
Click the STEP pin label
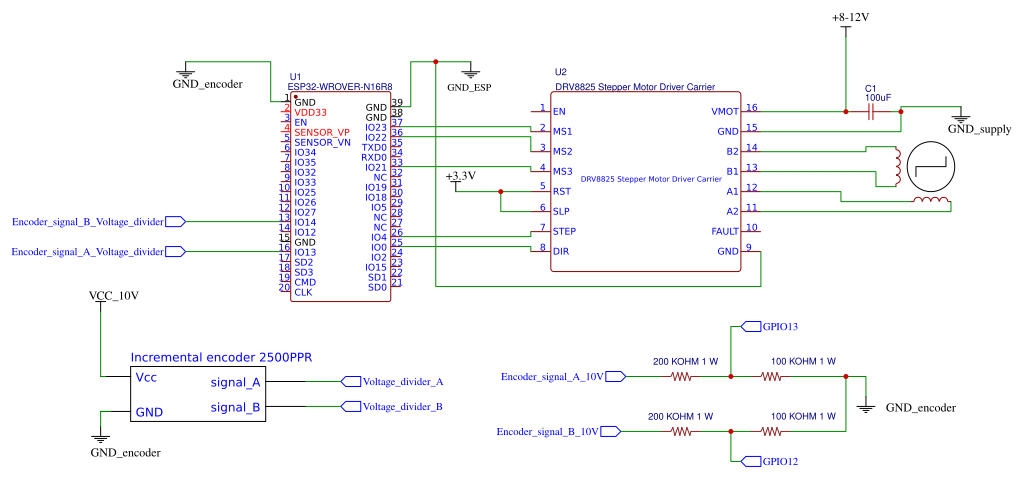tap(564, 232)
